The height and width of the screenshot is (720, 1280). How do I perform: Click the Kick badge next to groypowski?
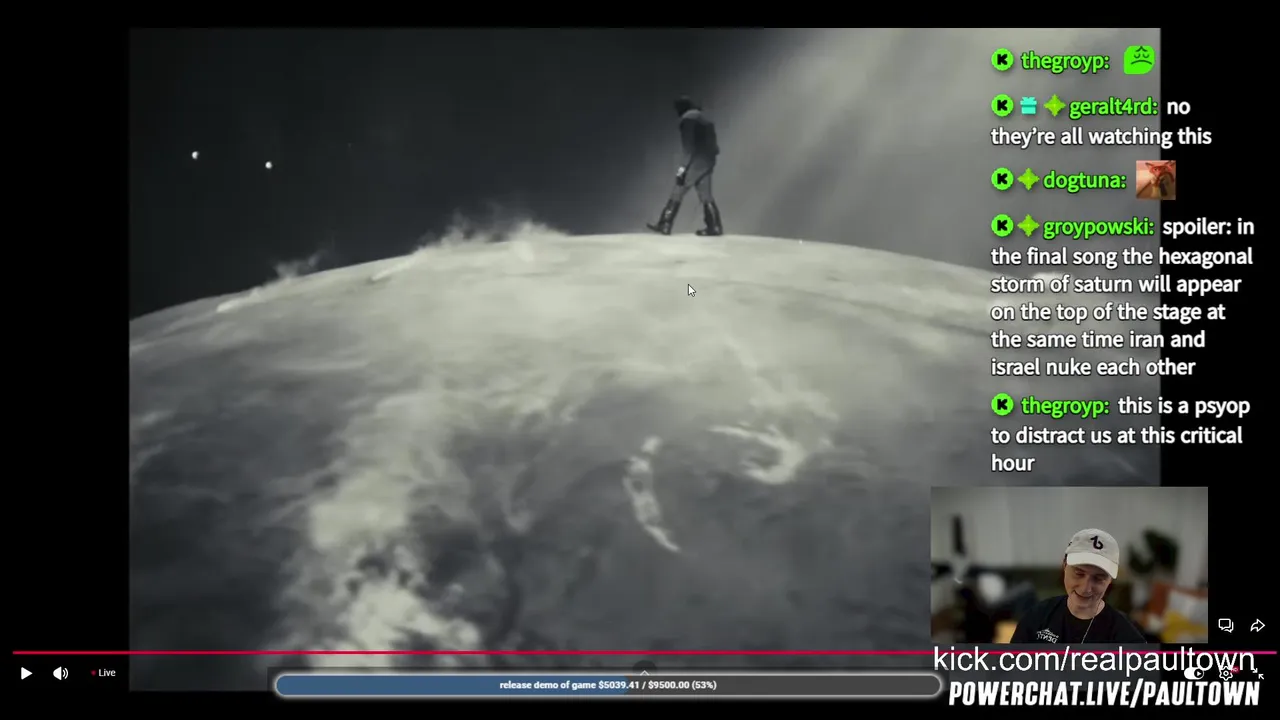tap(1002, 226)
